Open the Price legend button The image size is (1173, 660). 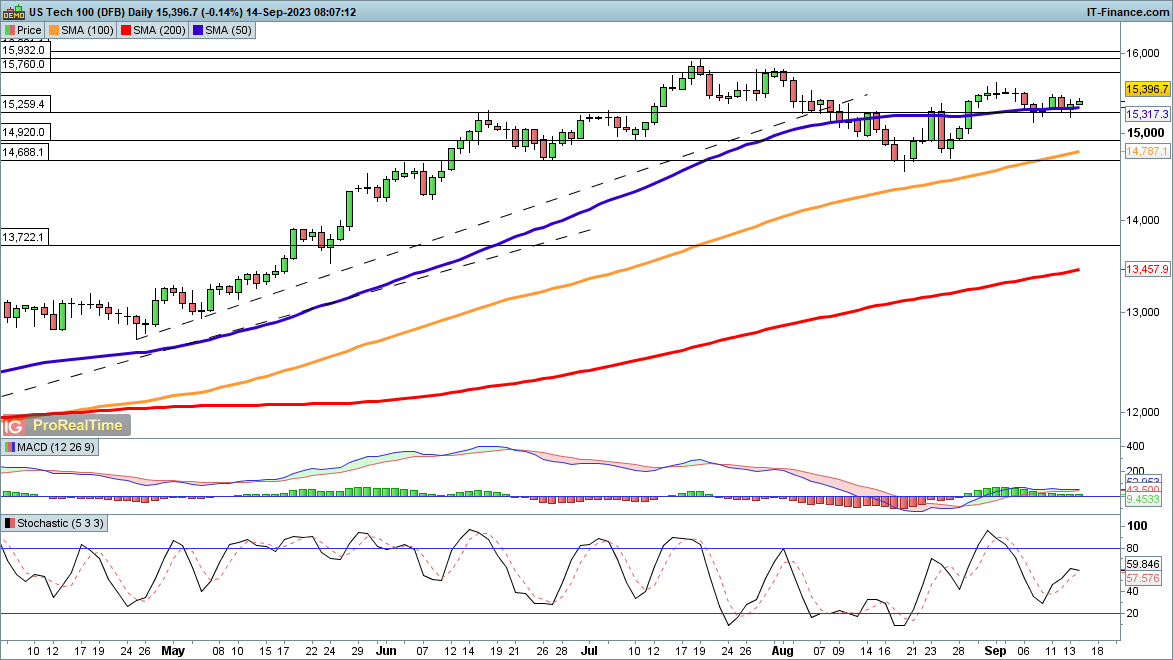click(x=22, y=30)
